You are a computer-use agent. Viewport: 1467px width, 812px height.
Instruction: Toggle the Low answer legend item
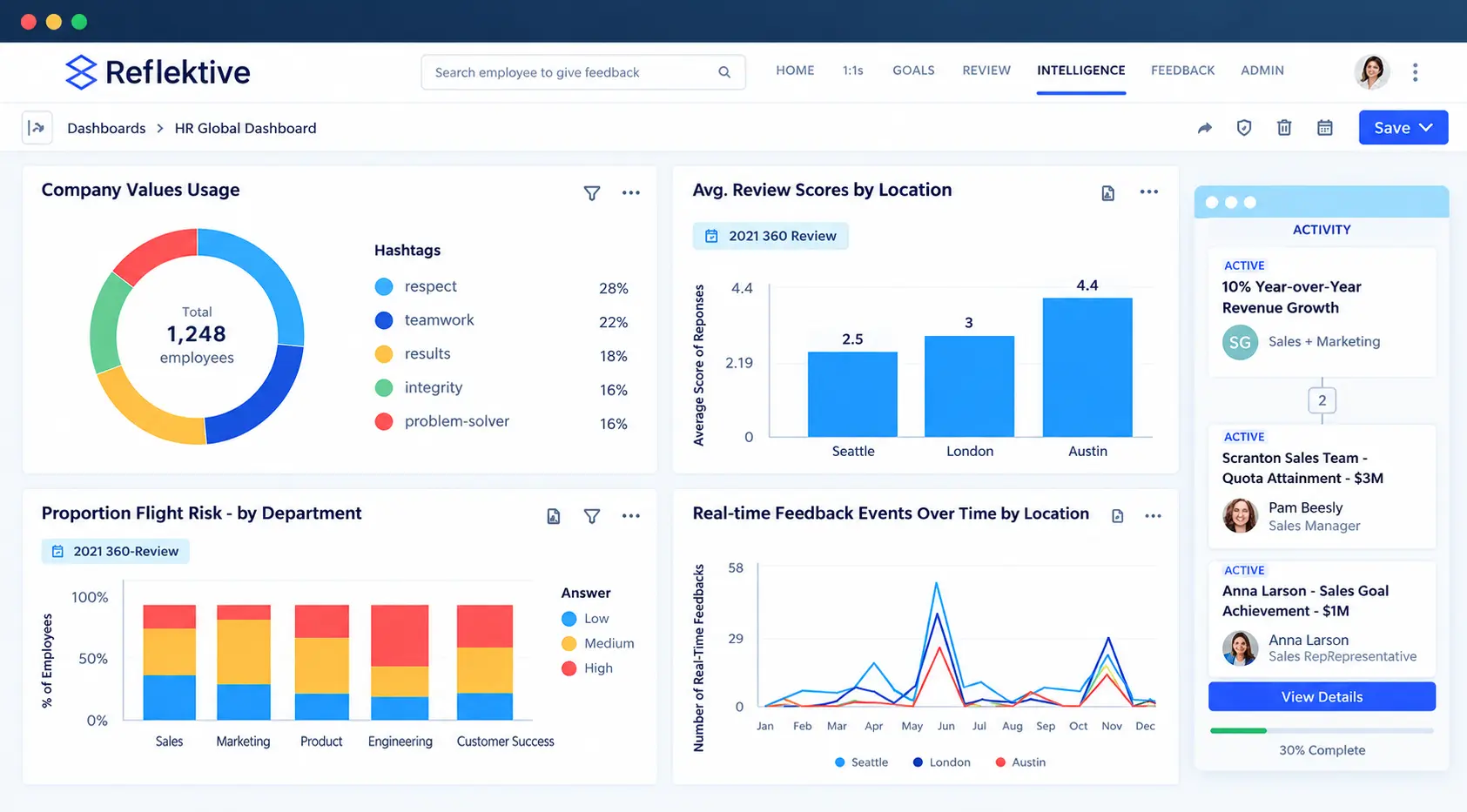click(x=586, y=619)
